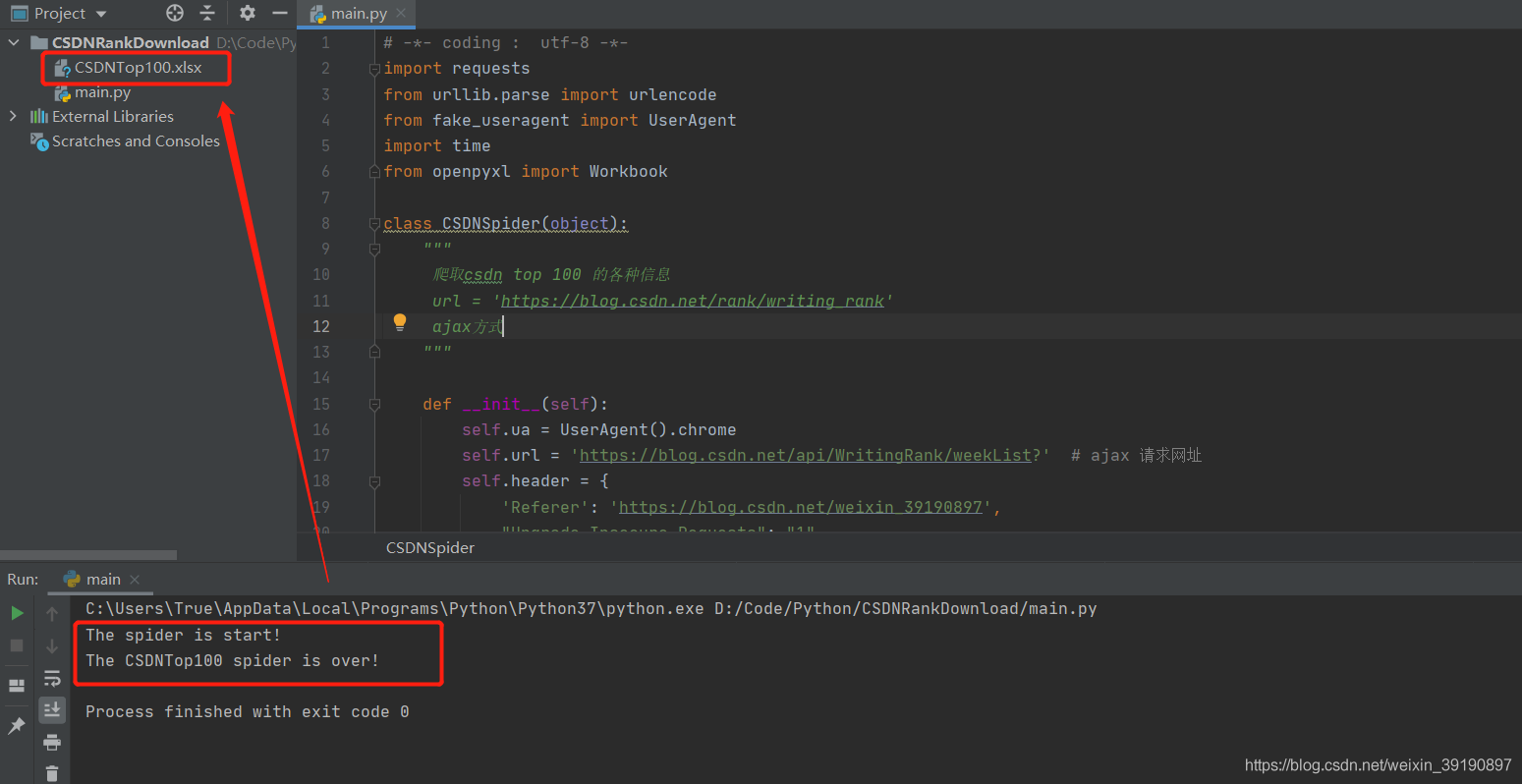Image resolution: width=1522 pixels, height=784 pixels.
Task: Click the 'import time' line
Action: pos(437,145)
